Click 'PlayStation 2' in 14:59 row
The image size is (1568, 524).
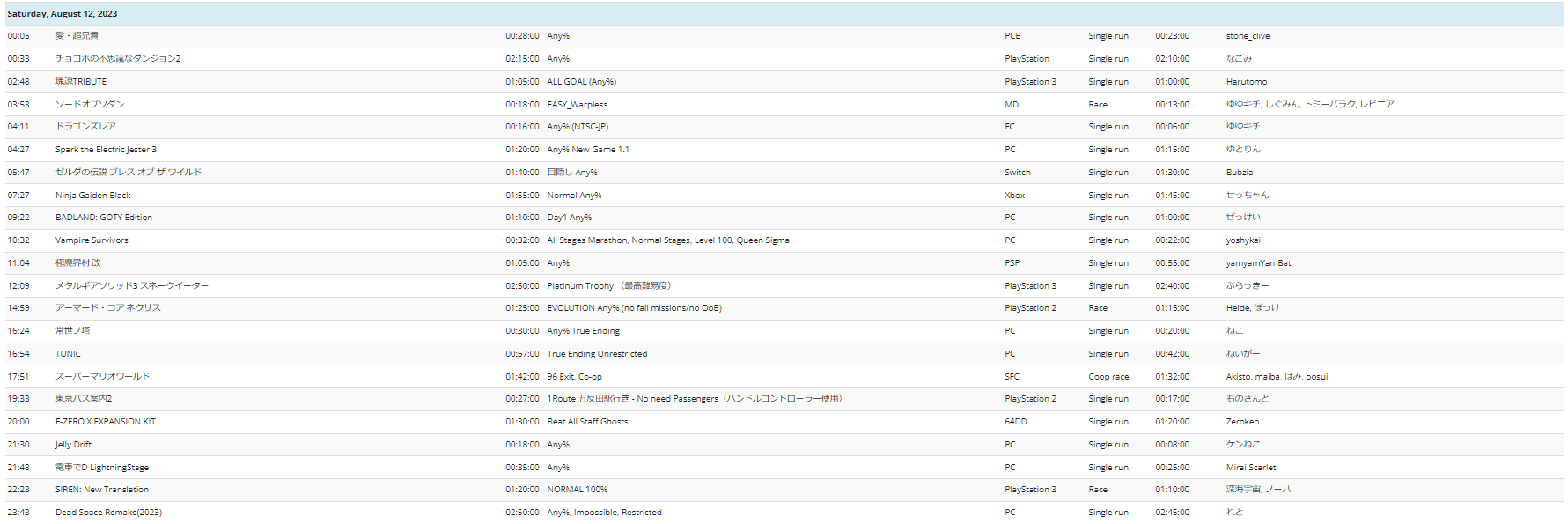(1030, 308)
